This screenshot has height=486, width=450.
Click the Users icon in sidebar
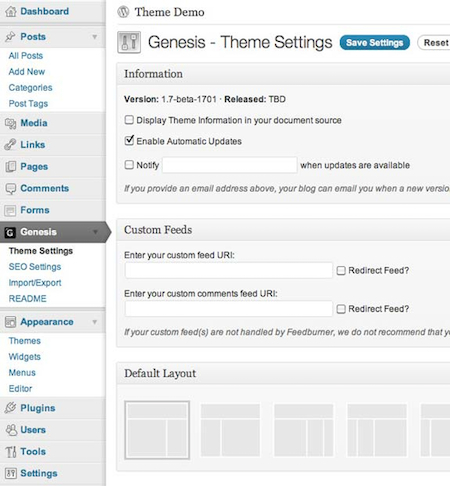(11, 430)
